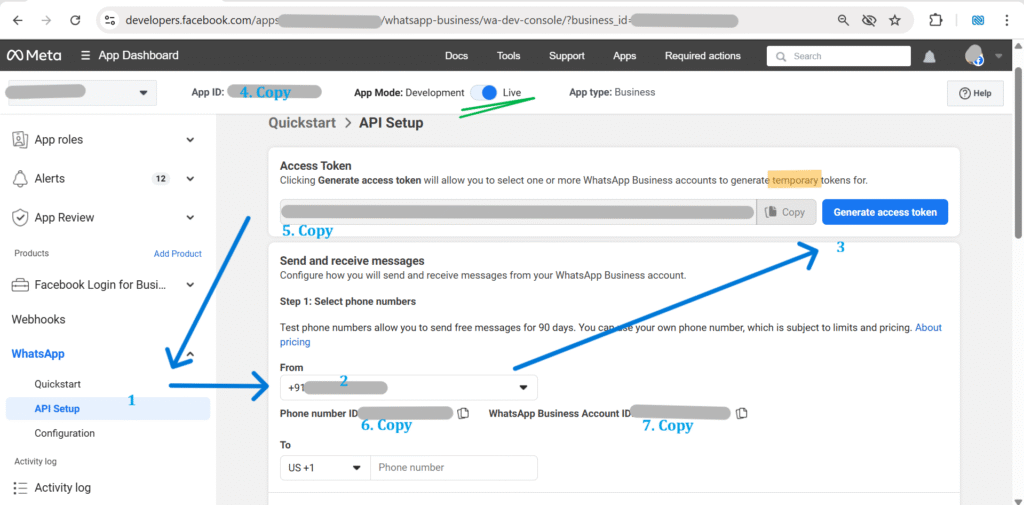Click the To phone number field
The height and width of the screenshot is (505, 1024).
[x=453, y=467]
